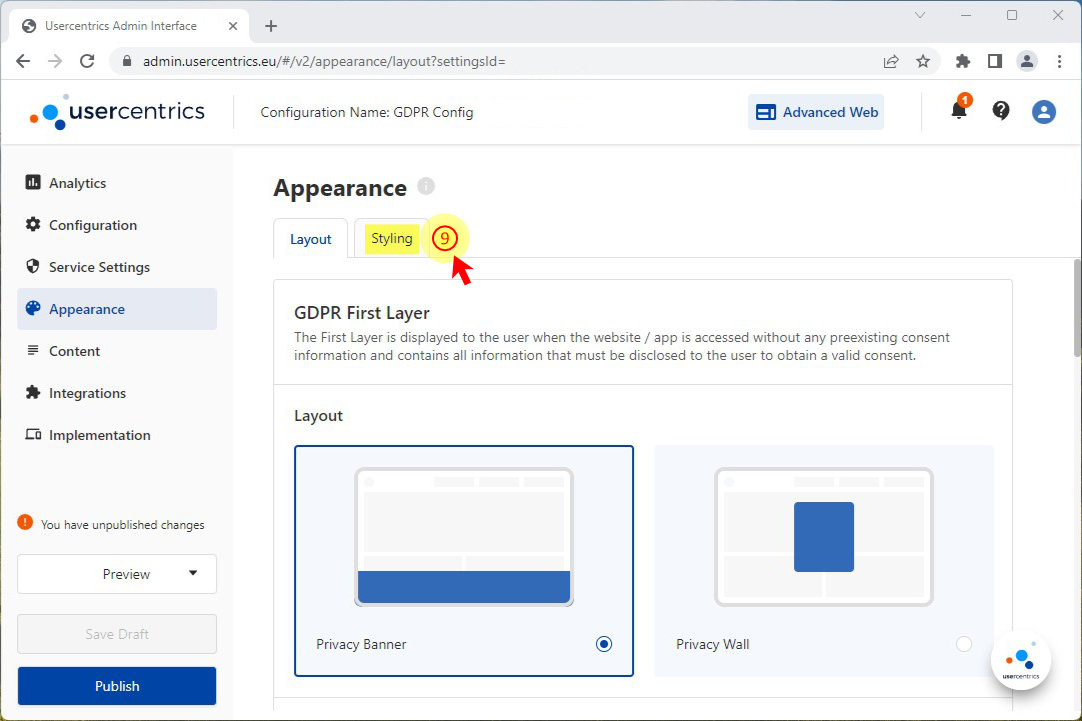Click the browser address bar
The width and height of the screenshot is (1082, 721).
[500, 61]
